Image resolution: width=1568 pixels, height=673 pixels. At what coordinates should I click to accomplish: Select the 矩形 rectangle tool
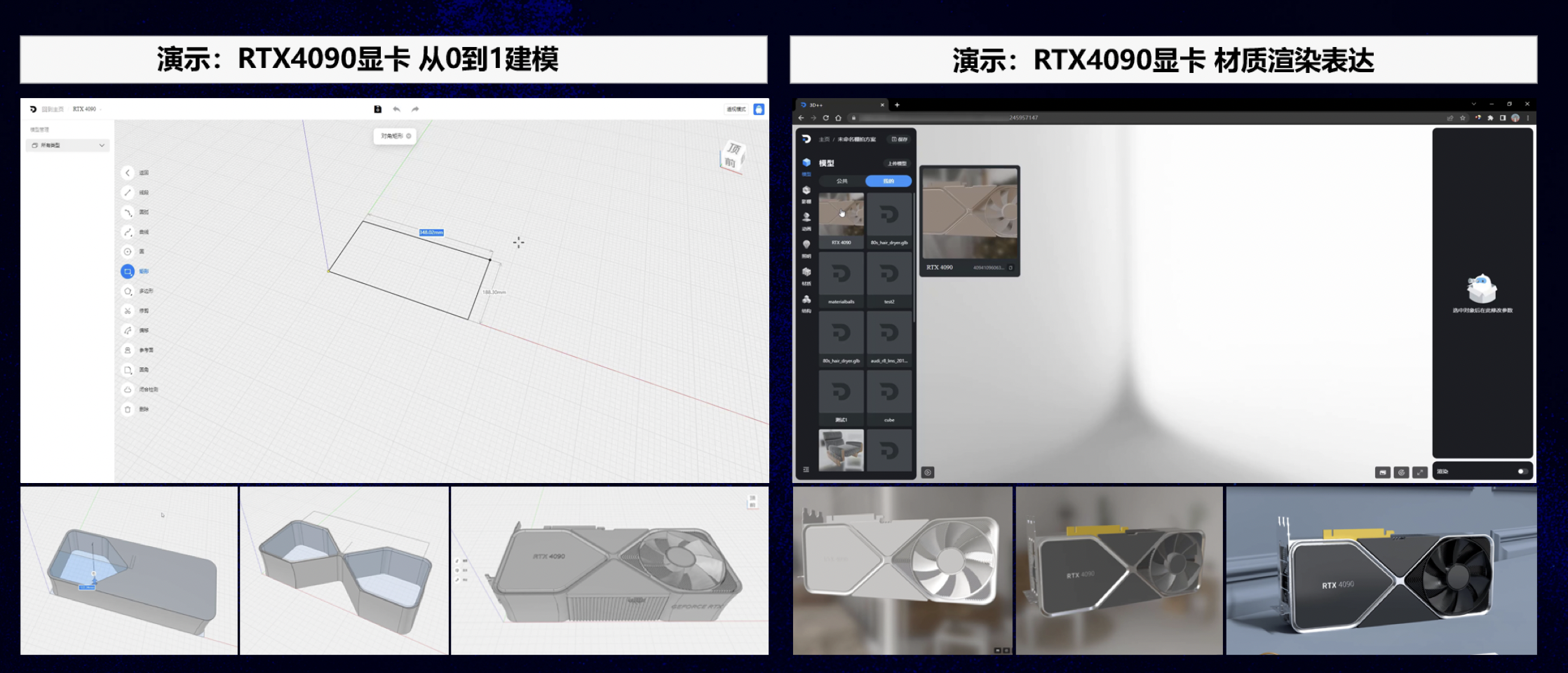pyautogui.click(x=128, y=271)
